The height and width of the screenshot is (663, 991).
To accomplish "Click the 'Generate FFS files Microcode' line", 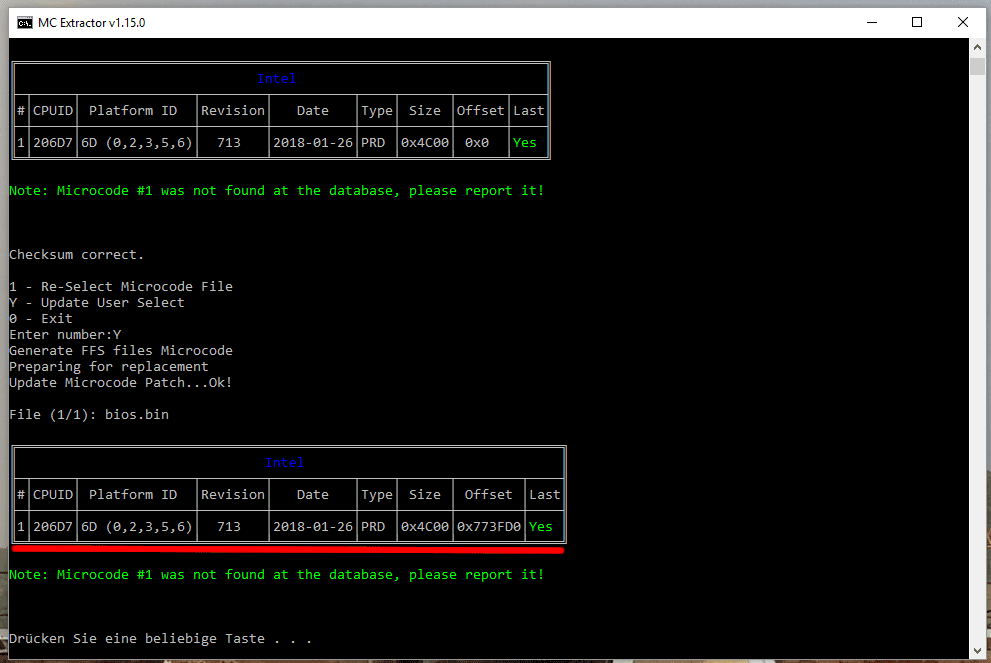I will click(121, 351).
